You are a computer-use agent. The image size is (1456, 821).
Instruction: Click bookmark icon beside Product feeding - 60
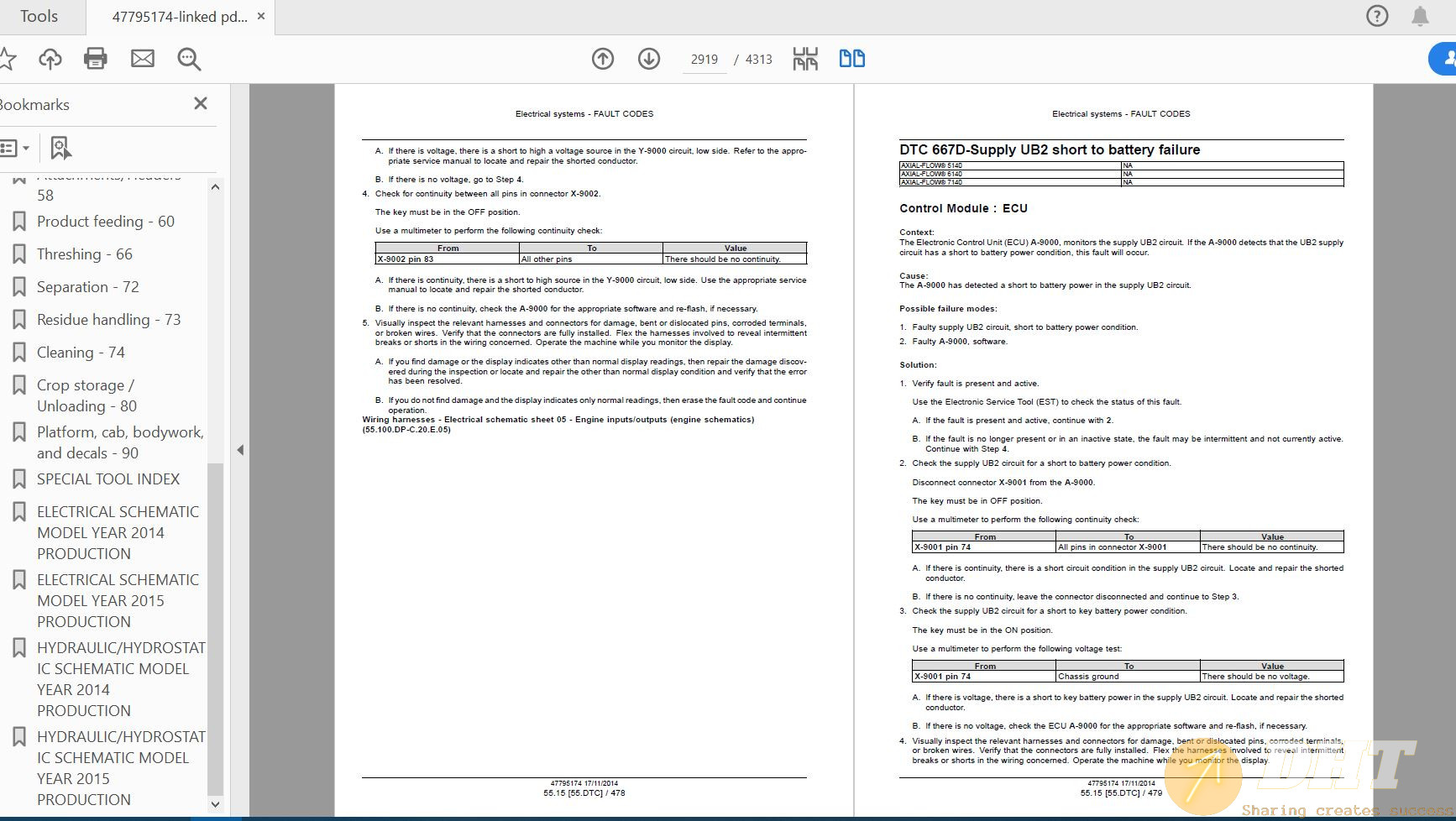click(18, 222)
